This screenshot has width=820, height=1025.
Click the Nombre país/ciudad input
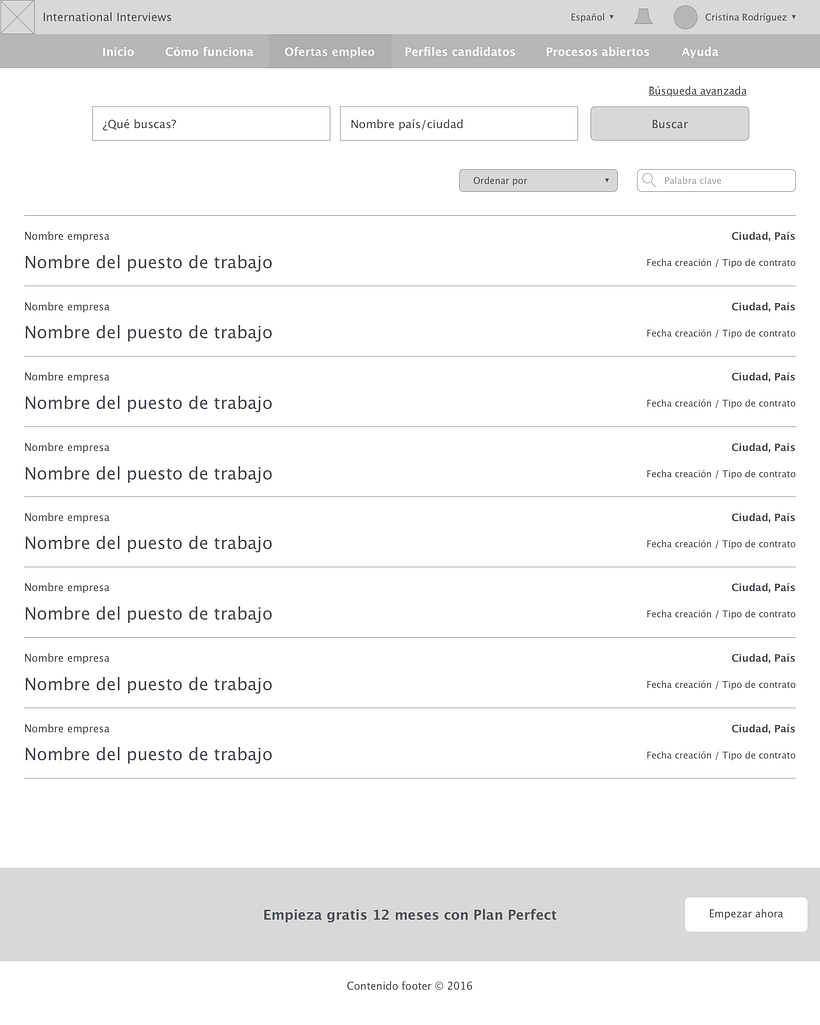[x=459, y=124]
